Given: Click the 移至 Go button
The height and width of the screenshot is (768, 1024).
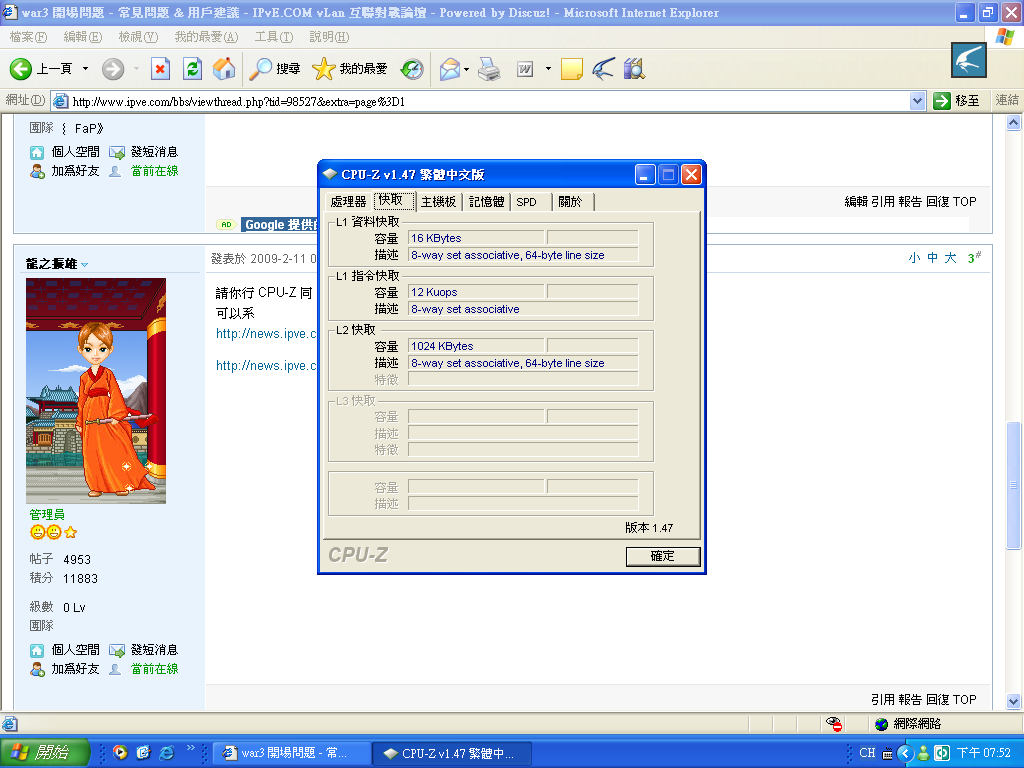Looking at the screenshot, I should tap(957, 101).
